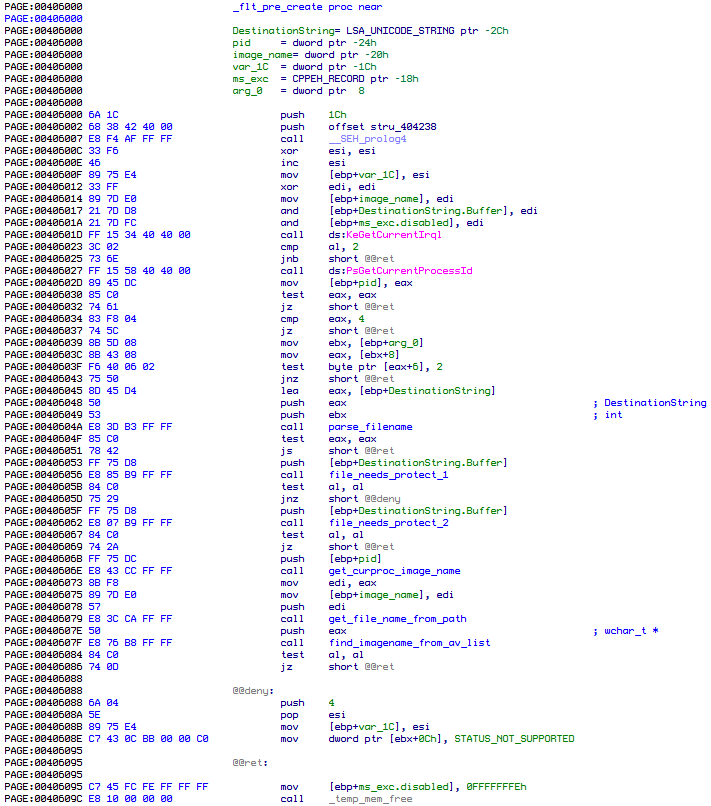Click the @@ret: label line
The width and height of the screenshot is (711, 806).
[250, 763]
